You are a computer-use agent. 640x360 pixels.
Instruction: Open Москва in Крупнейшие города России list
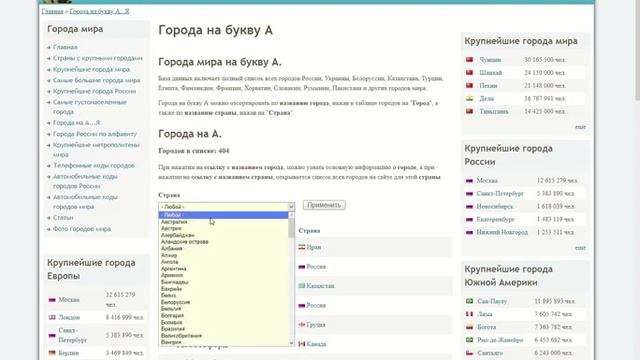coord(487,180)
